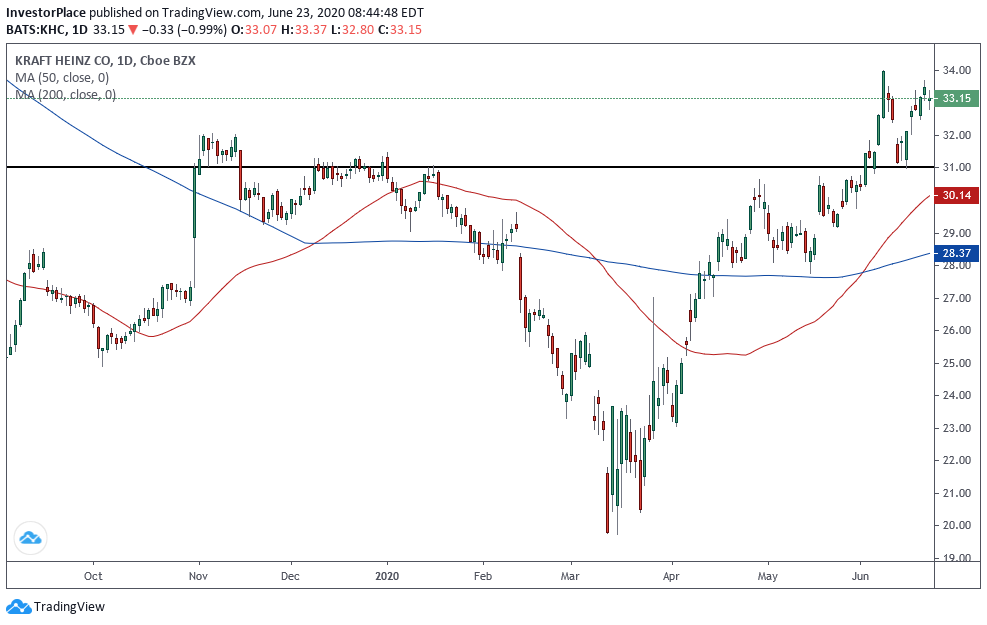Click the −0.33 (−0.99%) change value

pos(184,30)
